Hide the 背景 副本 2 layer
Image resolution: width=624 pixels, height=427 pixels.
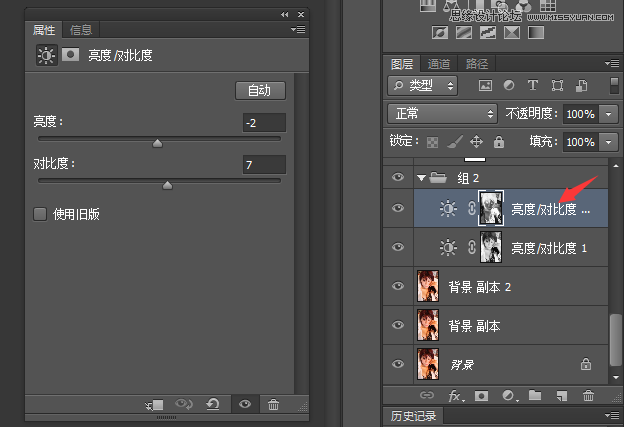pyautogui.click(x=398, y=286)
